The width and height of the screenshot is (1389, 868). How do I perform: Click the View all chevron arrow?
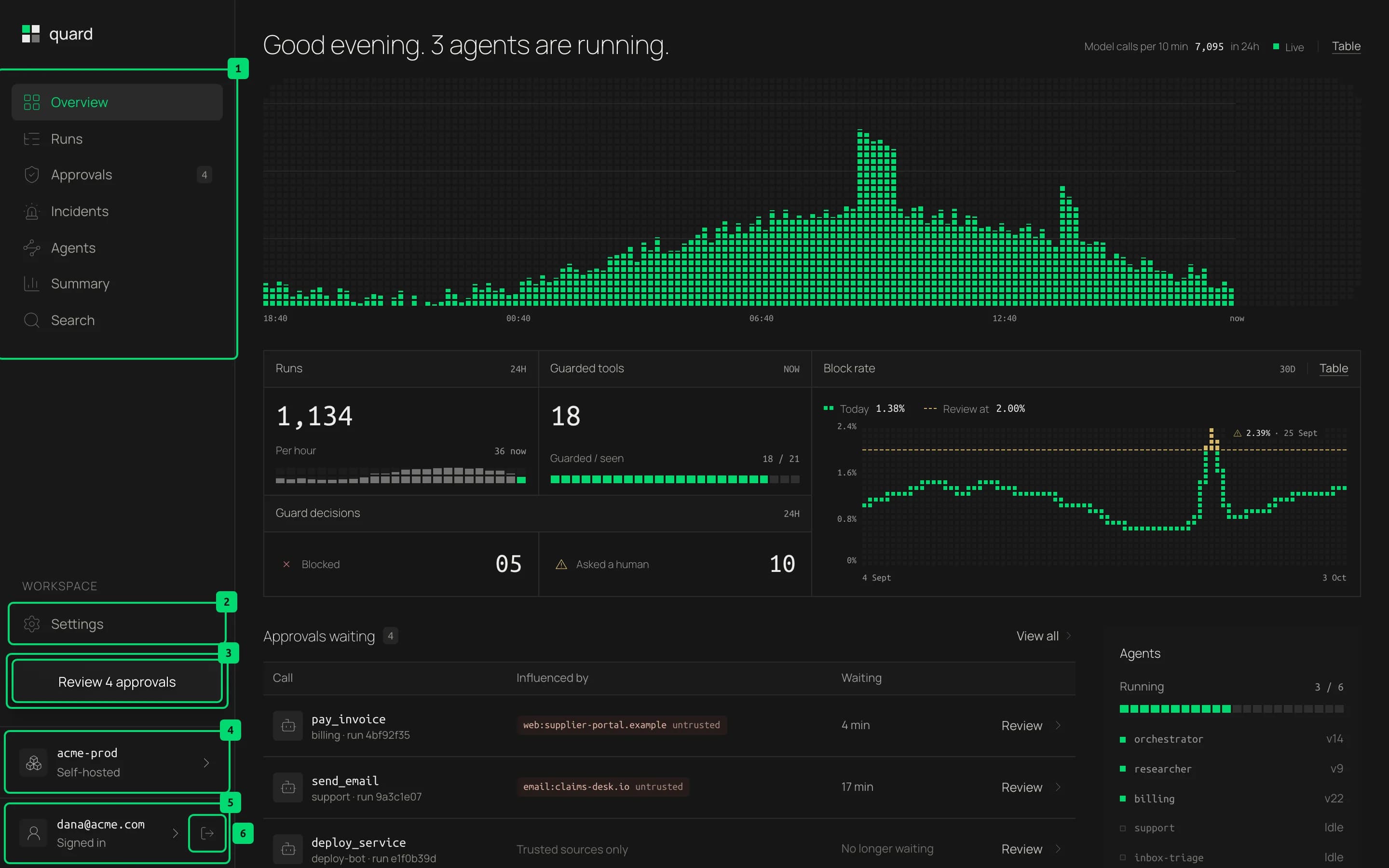tap(1068, 636)
